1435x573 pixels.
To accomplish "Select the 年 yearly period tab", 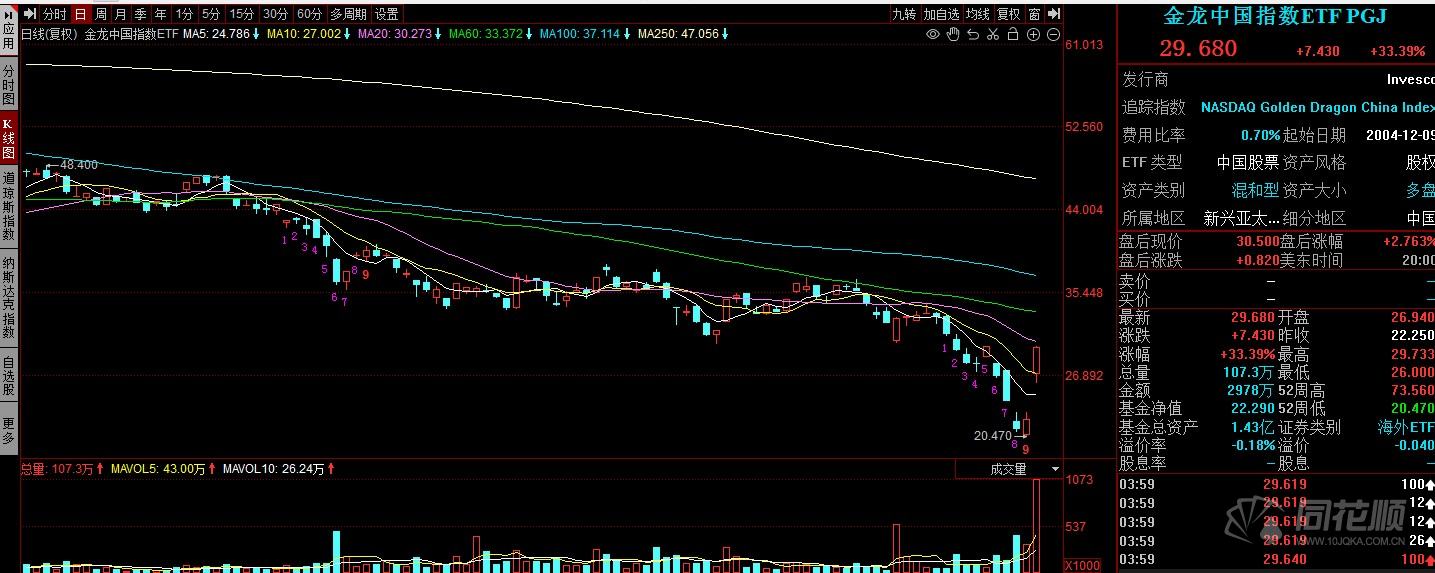I will pyautogui.click(x=160, y=14).
